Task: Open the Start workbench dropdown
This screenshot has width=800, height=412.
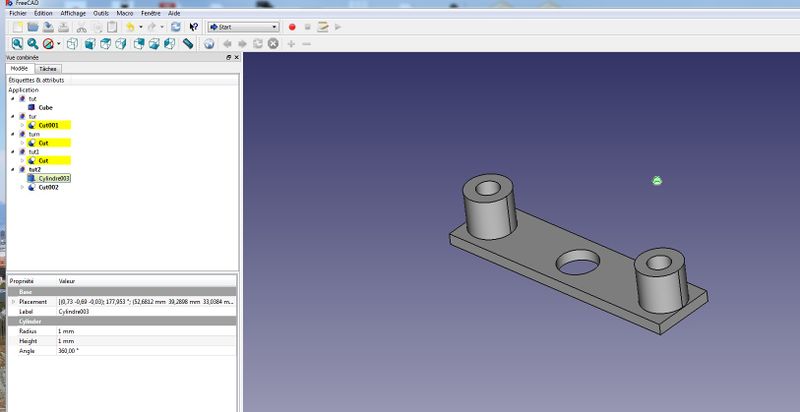Action: click(243, 27)
